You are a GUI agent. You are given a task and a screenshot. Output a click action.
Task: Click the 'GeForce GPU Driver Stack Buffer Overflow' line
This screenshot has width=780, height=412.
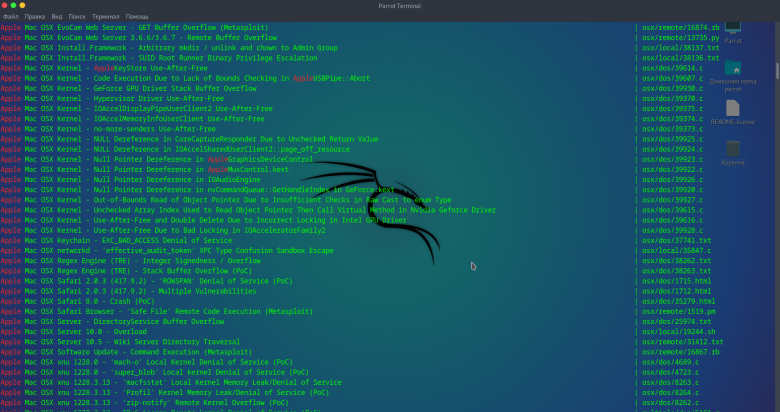pos(128,89)
